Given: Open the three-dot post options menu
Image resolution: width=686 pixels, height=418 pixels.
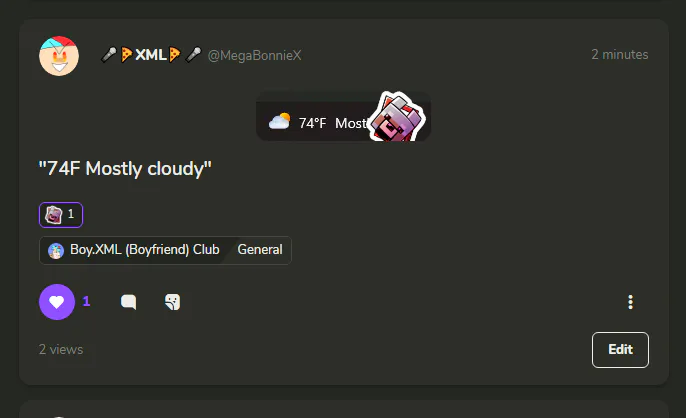Looking at the screenshot, I should (x=630, y=302).
